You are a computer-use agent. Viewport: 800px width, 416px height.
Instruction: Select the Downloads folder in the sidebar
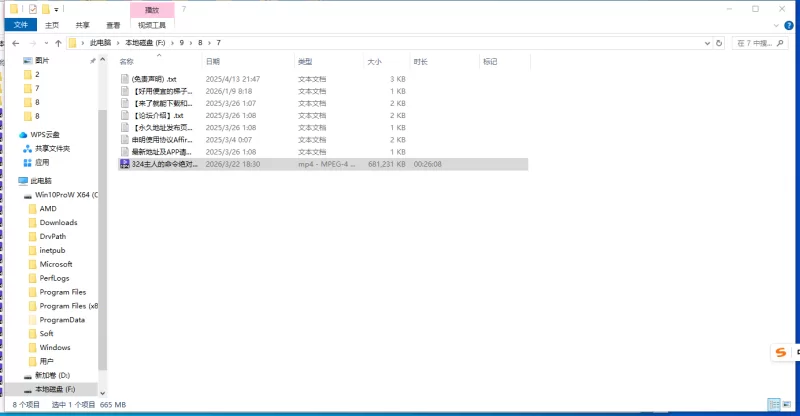click(x=58, y=223)
